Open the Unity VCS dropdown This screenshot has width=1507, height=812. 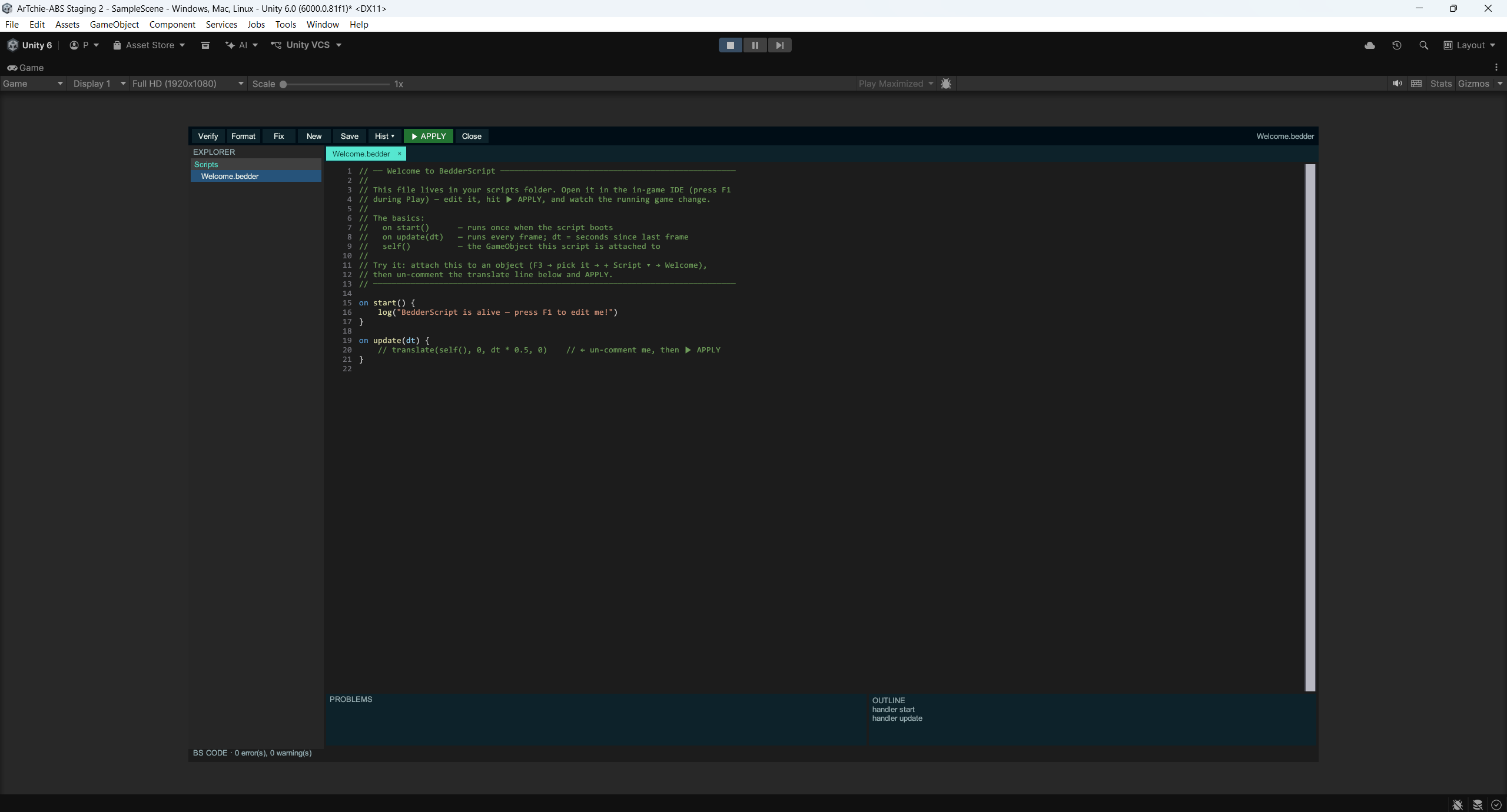tap(306, 45)
